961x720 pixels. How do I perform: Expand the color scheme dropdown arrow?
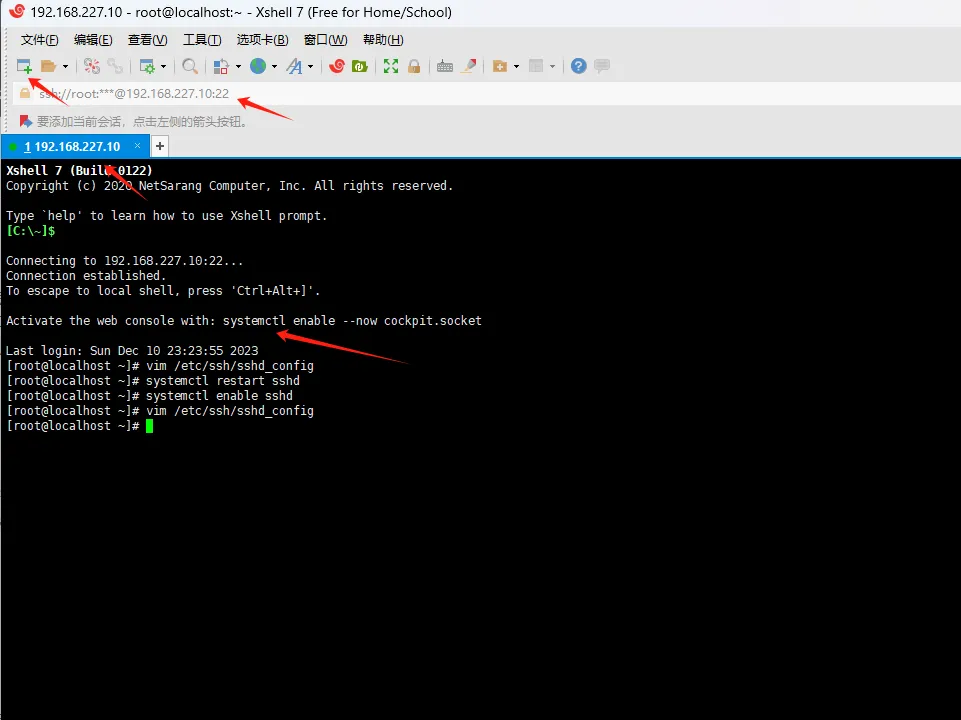[x=238, y=66]
